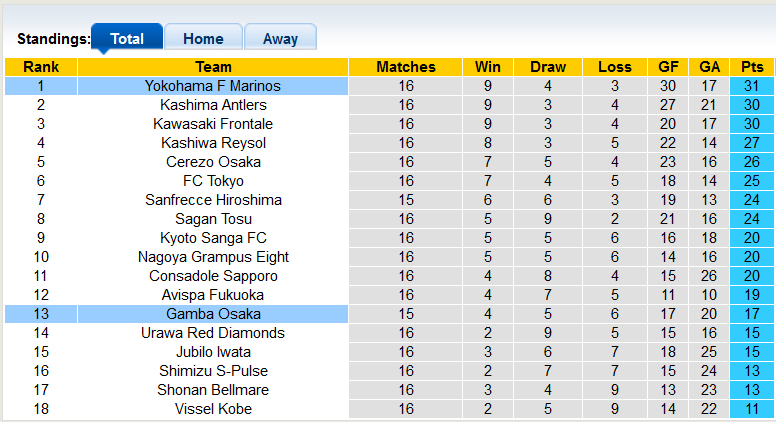Select Yokohama F Marinos 31 points cell
This screenshot has height=422, width=776.
752,86
